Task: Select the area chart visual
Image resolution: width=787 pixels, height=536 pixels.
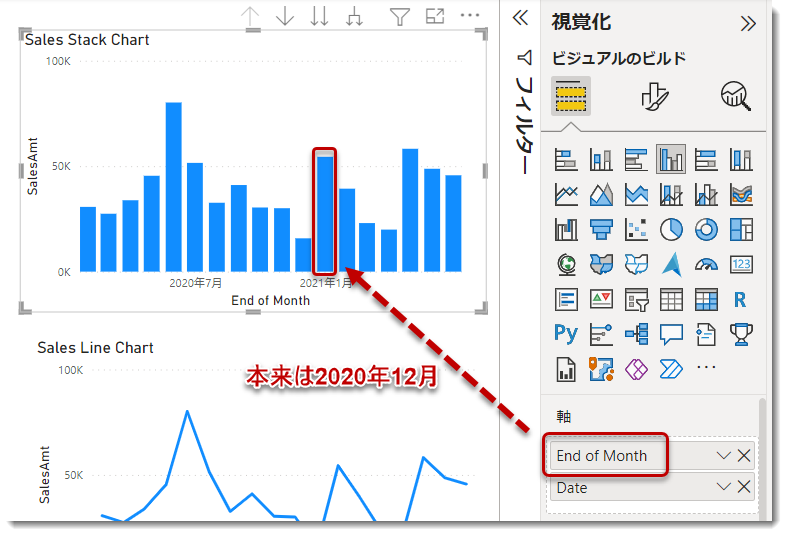Action: click(x=601, y=195)
